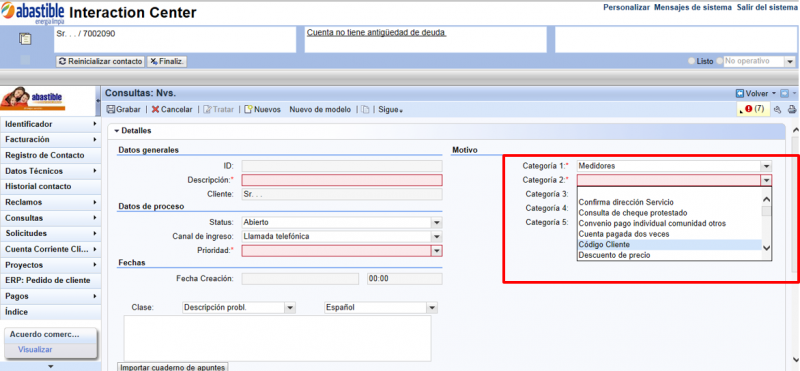Select the Listo radio button
Viewport: 800px width, 371px height.
[691, 61]
